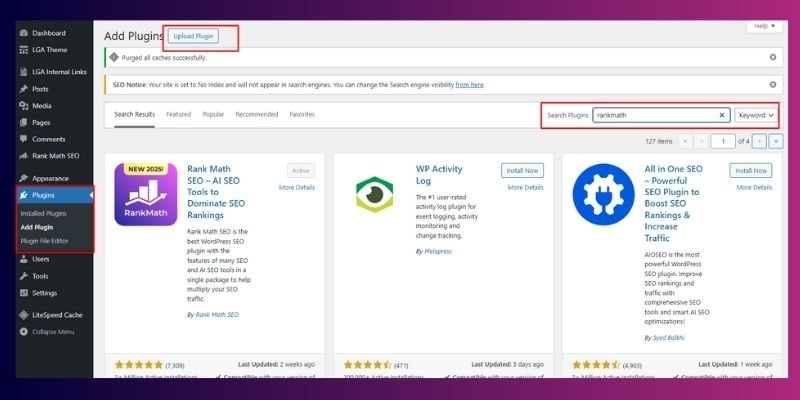Image resolution: width=800 pixels, height=400 pixels.
Task: Switch to the Favorites tab
Action: coord(302,114)
